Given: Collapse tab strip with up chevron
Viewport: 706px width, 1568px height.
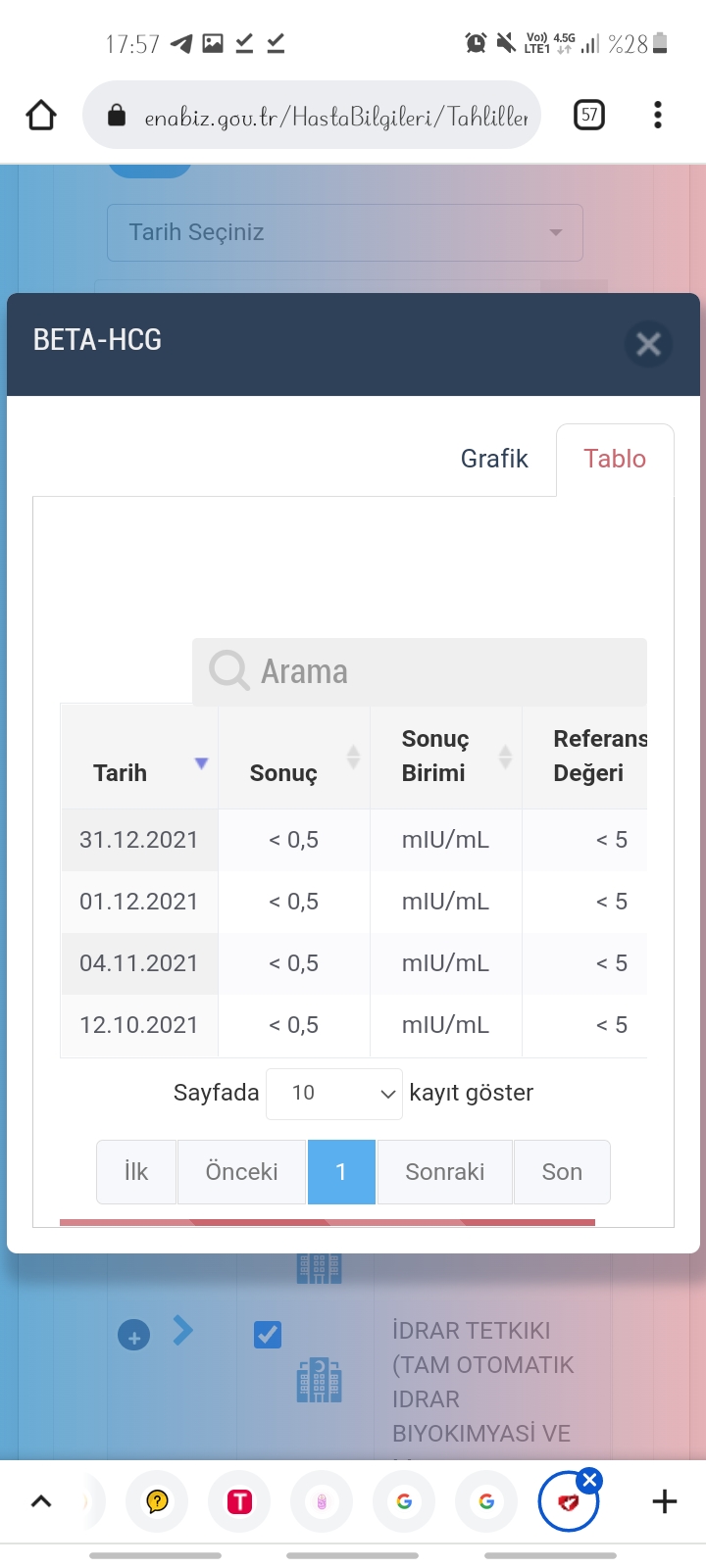Looking at the screenshot, I should [41, 1501].
